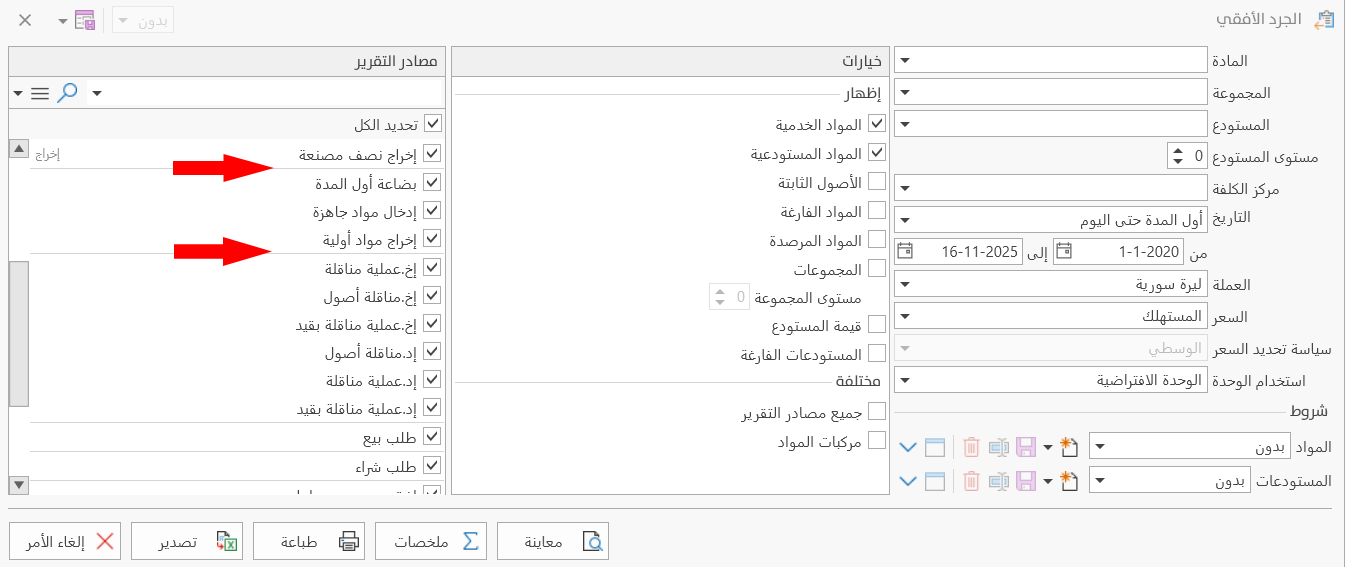Click rename icon in المواد row
This screenshot has height=567, width=1345.
(998, 447)
